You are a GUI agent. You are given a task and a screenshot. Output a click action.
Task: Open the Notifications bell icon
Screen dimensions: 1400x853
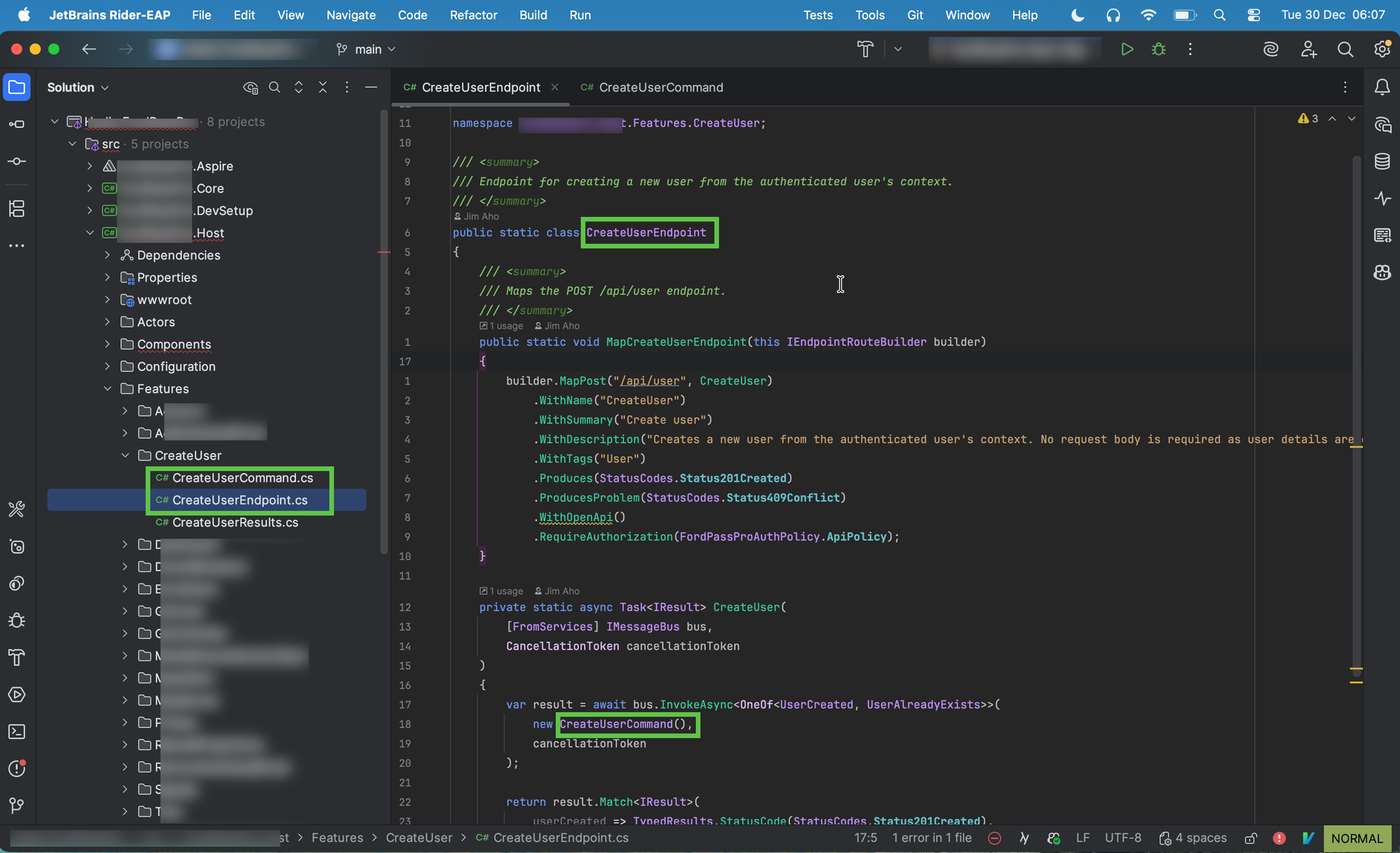[1382, 87]
